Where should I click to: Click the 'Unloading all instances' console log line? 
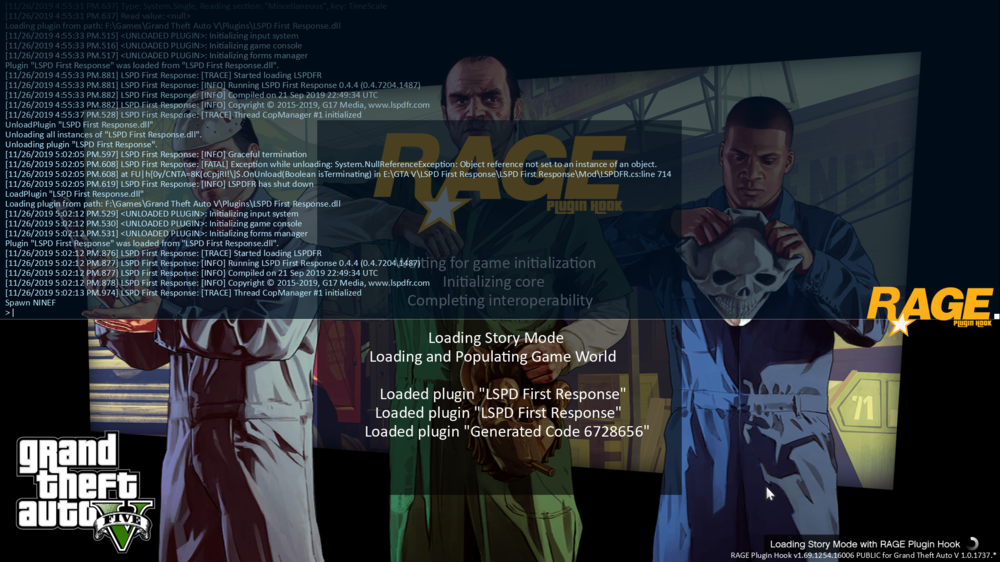(103, 134)
